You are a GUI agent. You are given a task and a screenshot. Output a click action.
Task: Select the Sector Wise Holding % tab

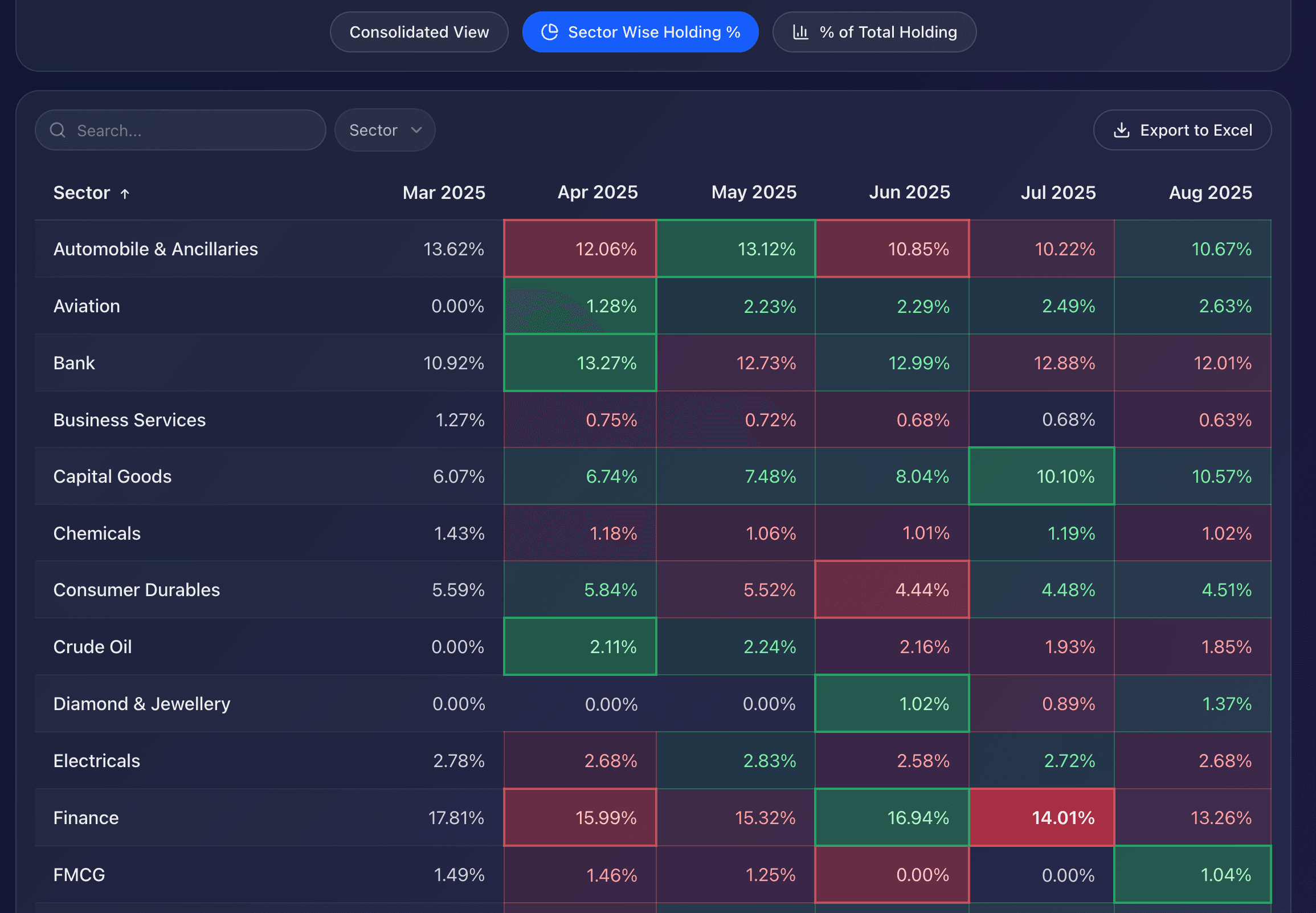coord(640,32)
